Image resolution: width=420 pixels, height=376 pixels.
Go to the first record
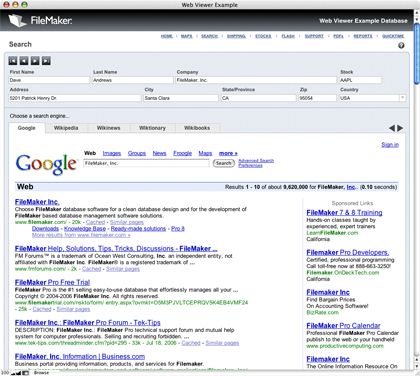(x=13, y=61)
